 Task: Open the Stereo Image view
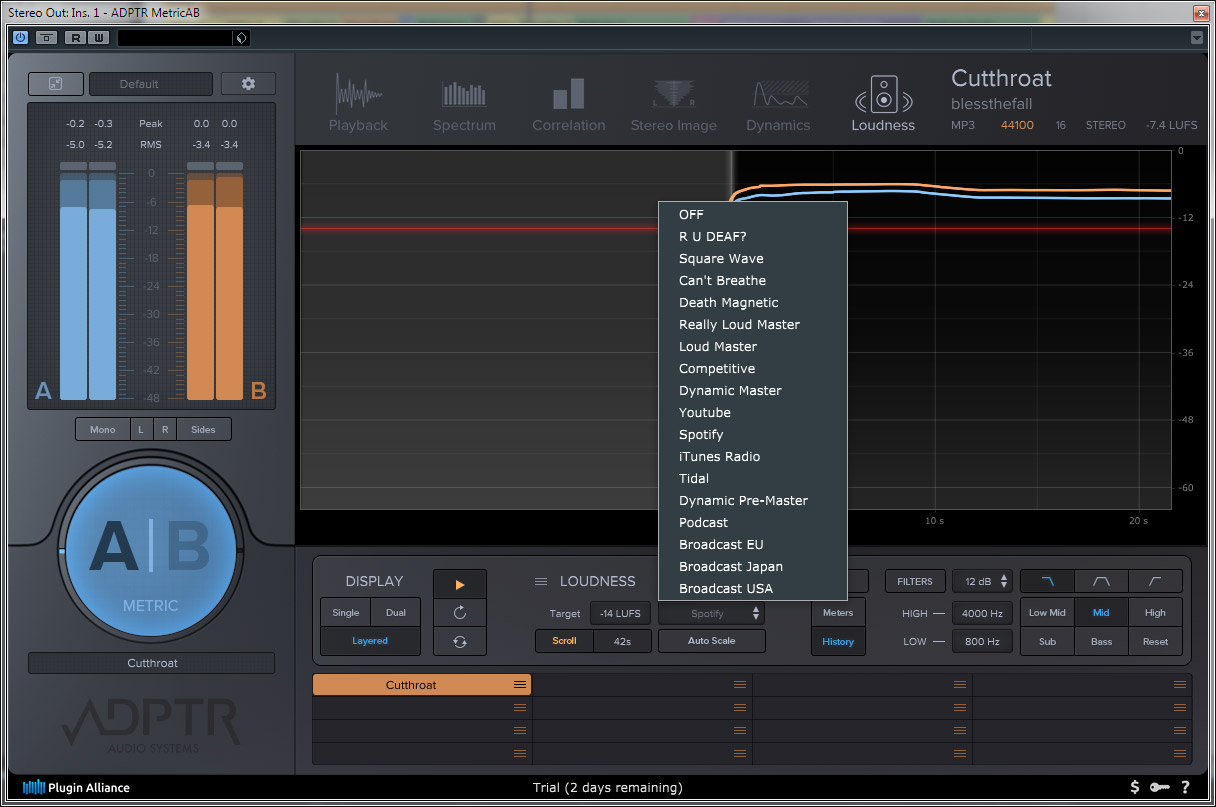(x=673, y=104)
